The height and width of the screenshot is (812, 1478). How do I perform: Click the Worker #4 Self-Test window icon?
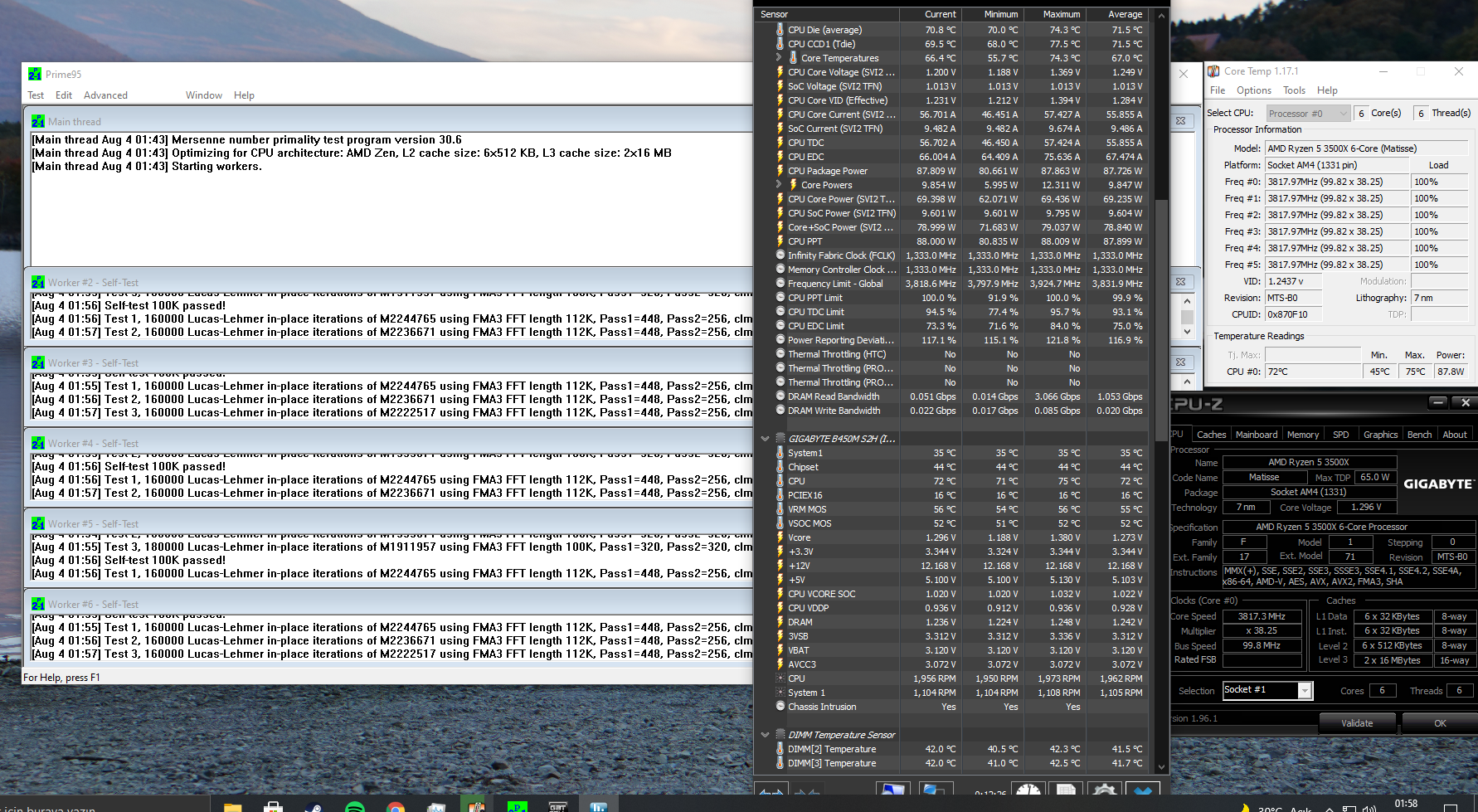[x=38, y=443]
